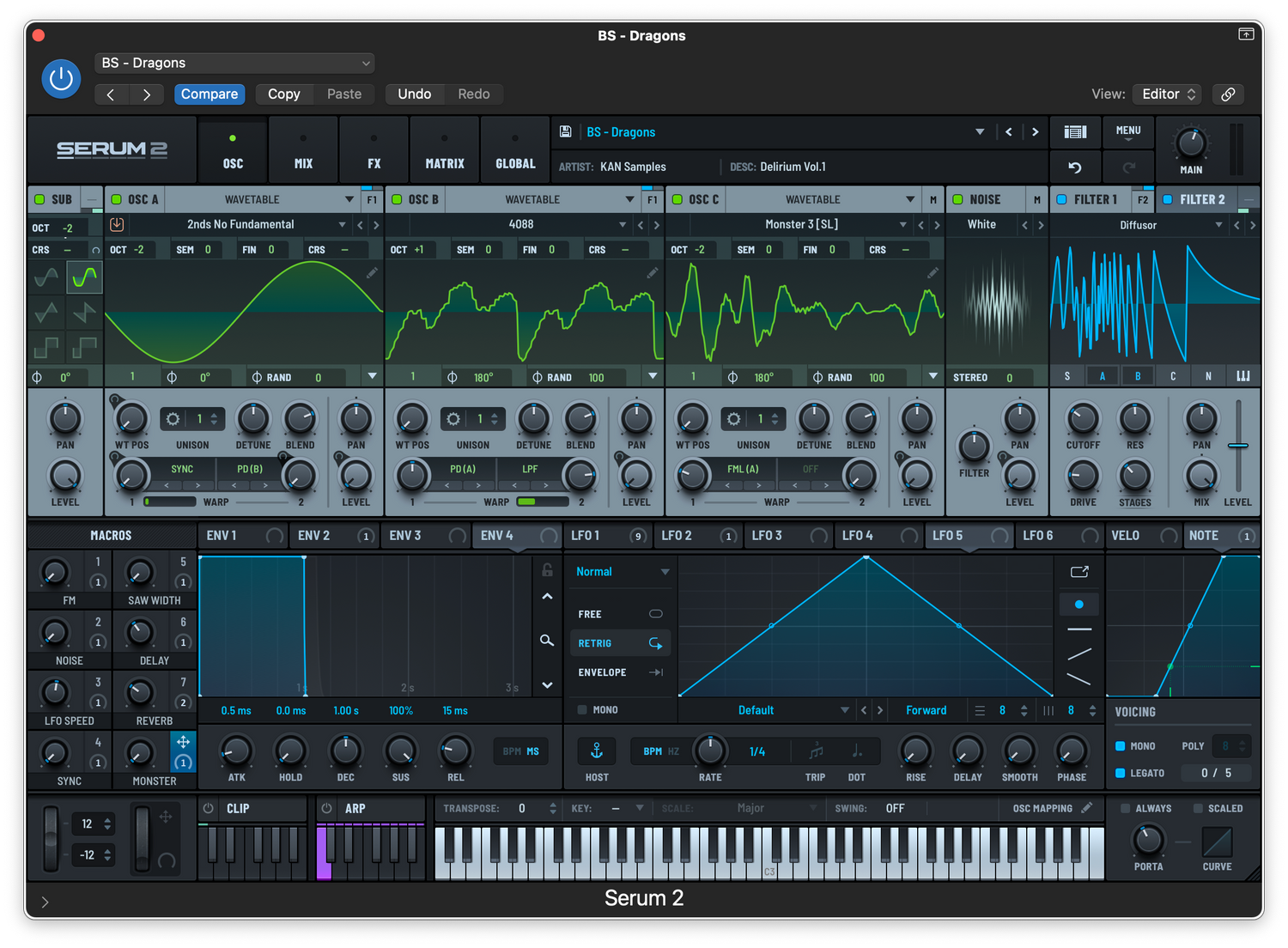
Task: Select the square sub waveform shape
Action: click(46, 348)
